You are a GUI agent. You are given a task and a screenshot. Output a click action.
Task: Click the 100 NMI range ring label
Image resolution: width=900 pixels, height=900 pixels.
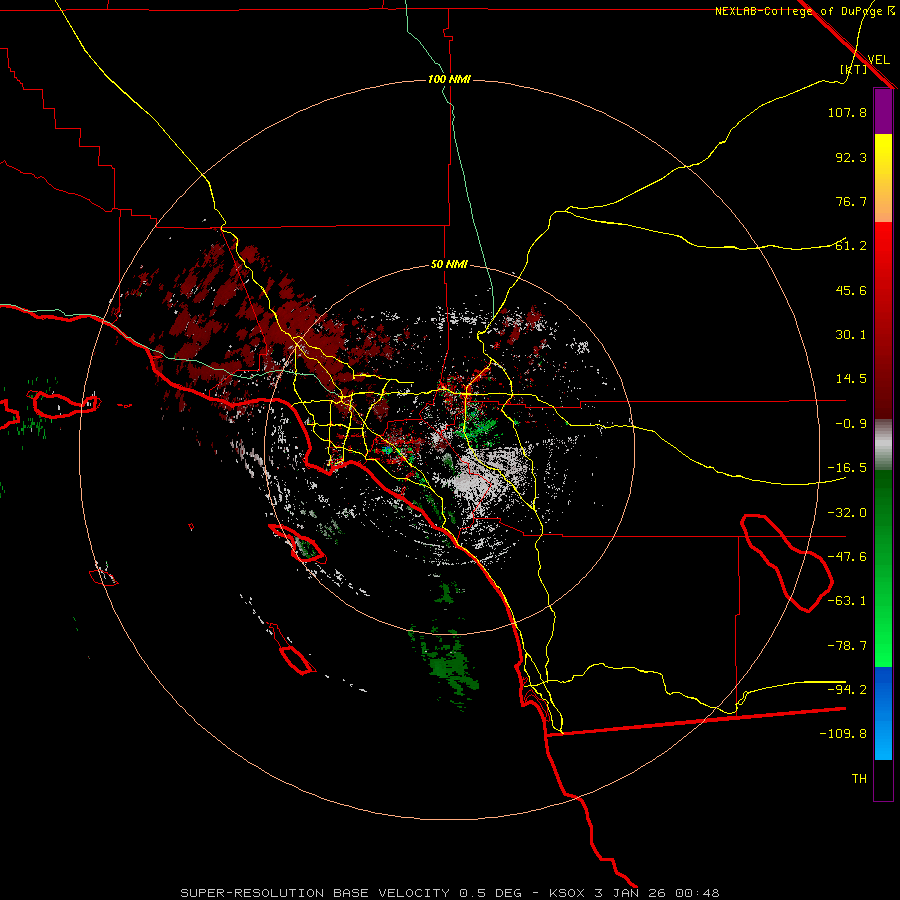click(x=449, y=79)
